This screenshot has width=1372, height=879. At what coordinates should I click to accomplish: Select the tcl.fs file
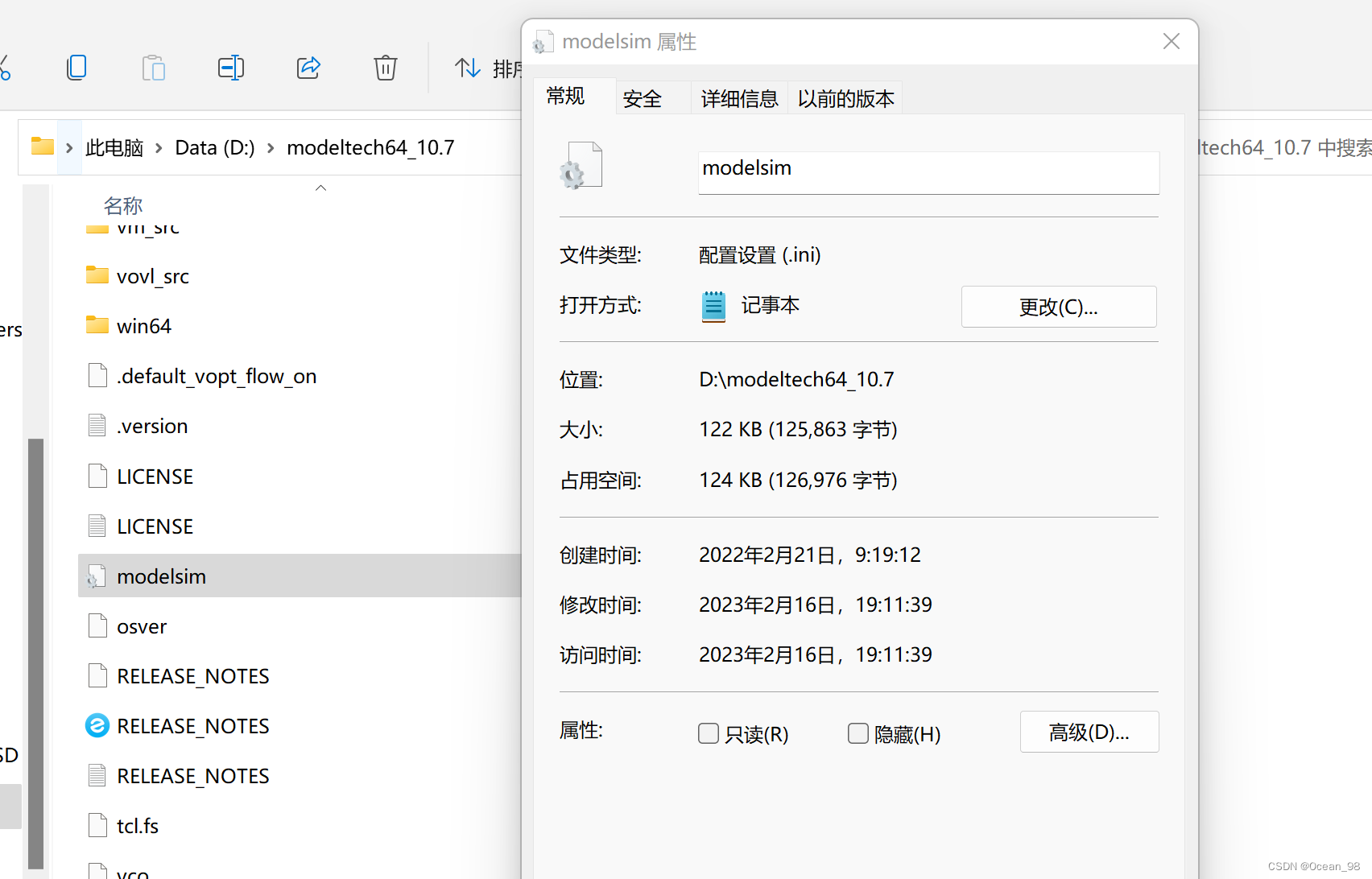point(300,826)
